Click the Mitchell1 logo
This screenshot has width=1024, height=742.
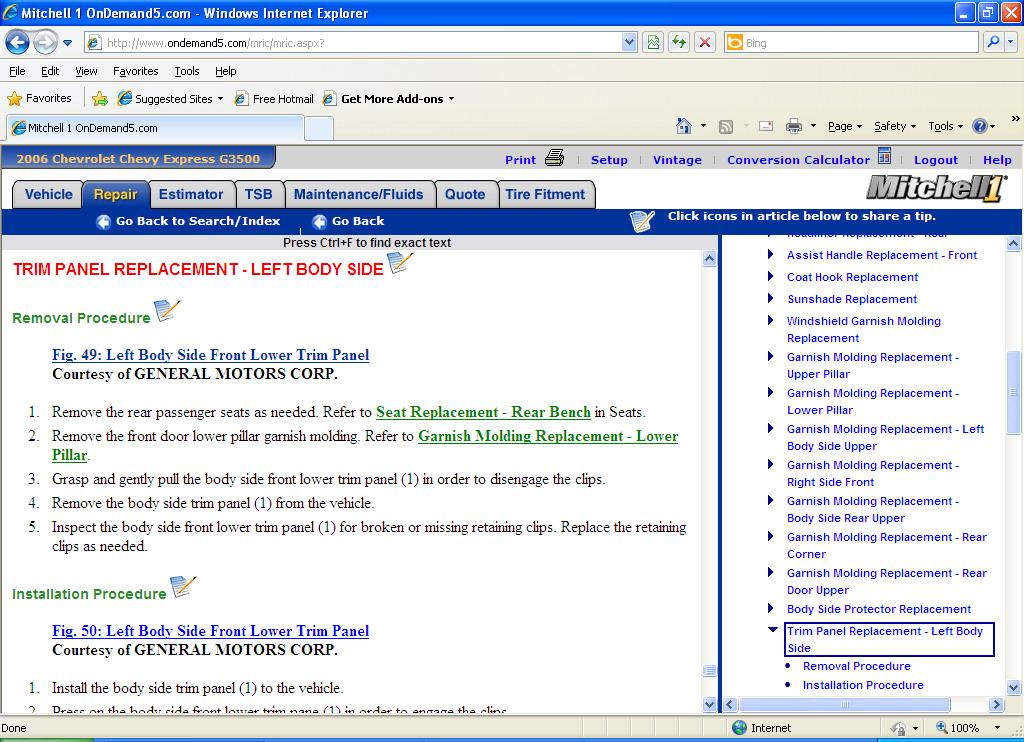[935, 189]
